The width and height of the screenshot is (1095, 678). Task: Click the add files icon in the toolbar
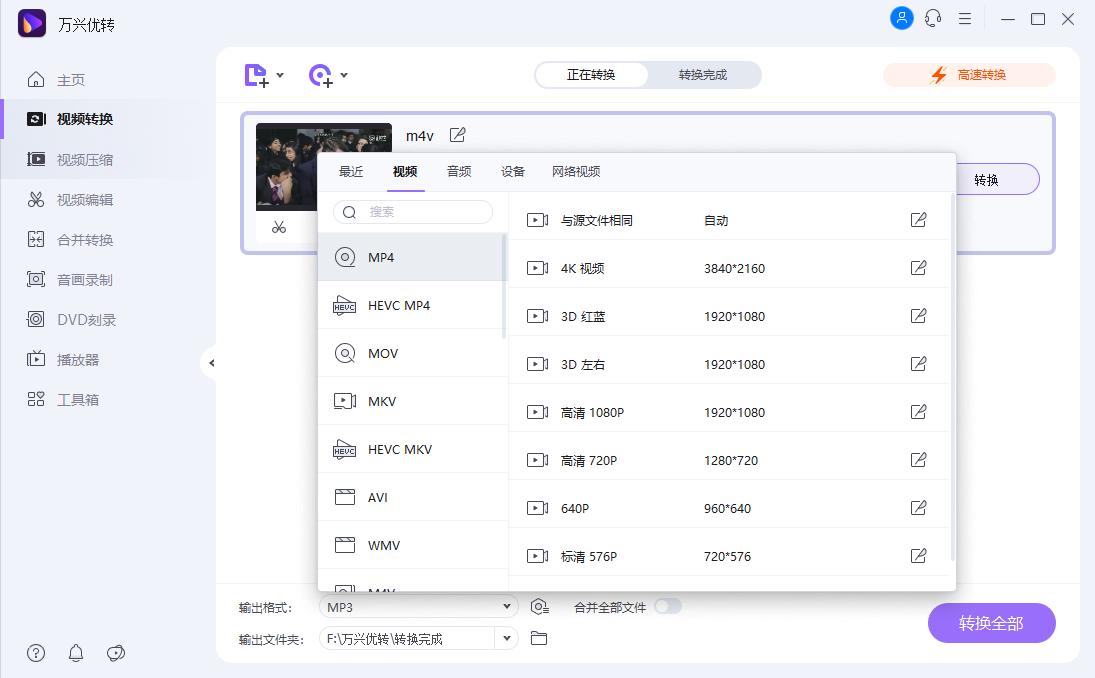point(256,75)
